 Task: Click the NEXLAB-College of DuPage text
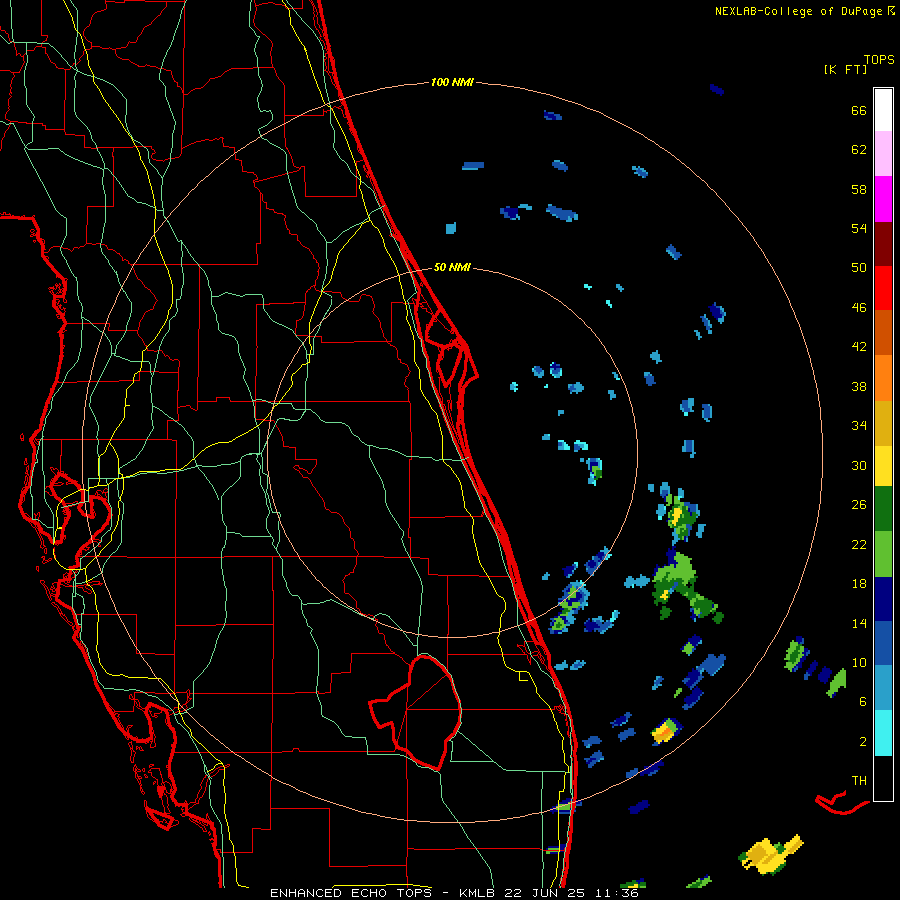click(800, 11)
